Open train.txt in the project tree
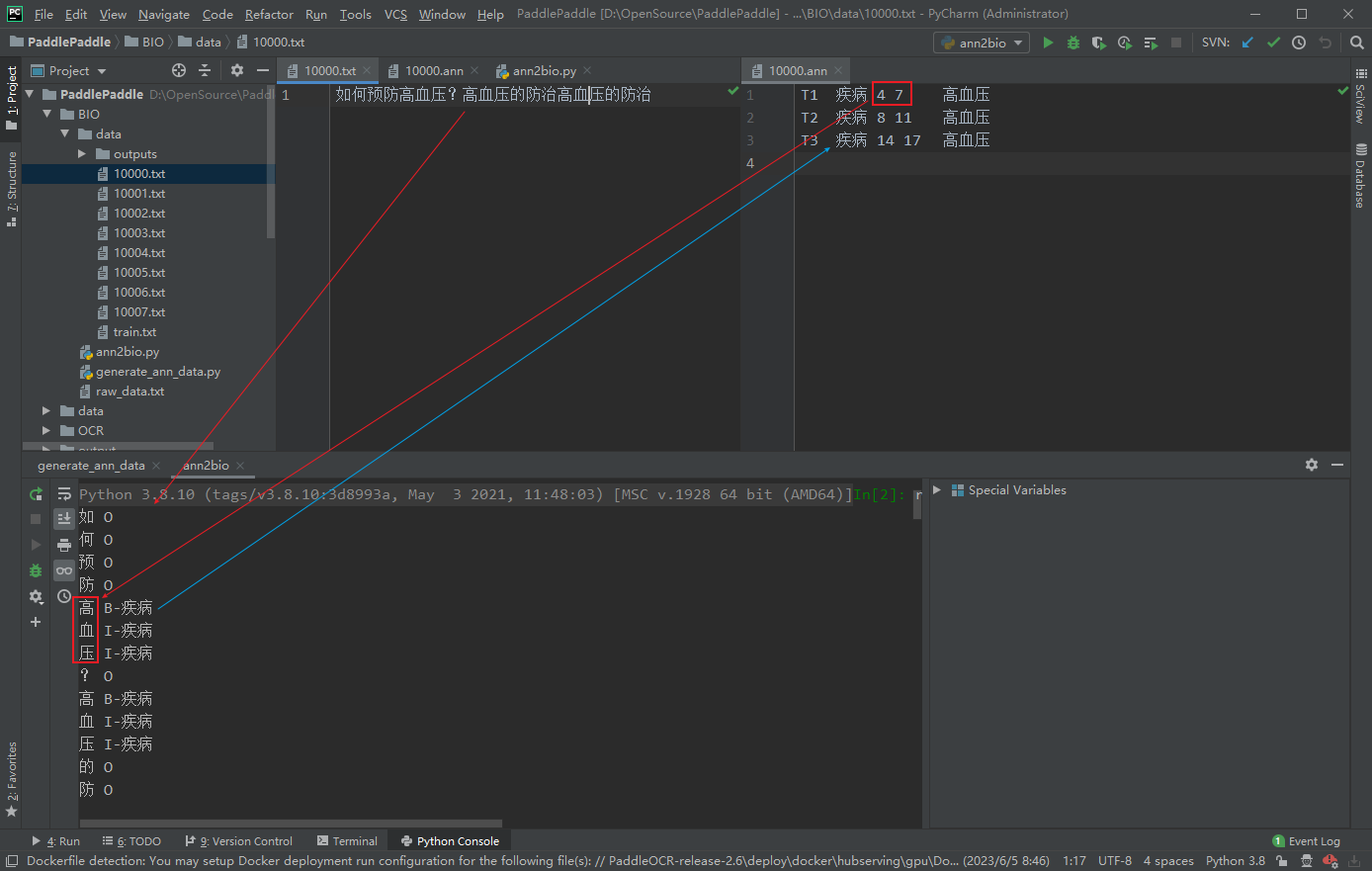Screen dimensions: 1372x871 point(134,331)
